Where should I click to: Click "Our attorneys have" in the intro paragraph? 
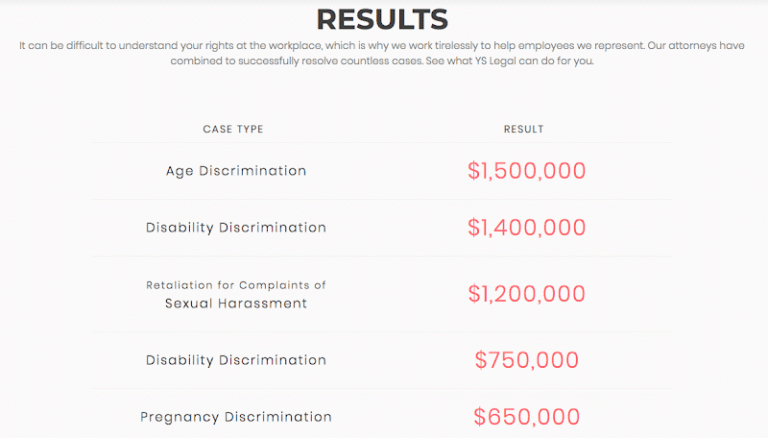pos(691,46)
